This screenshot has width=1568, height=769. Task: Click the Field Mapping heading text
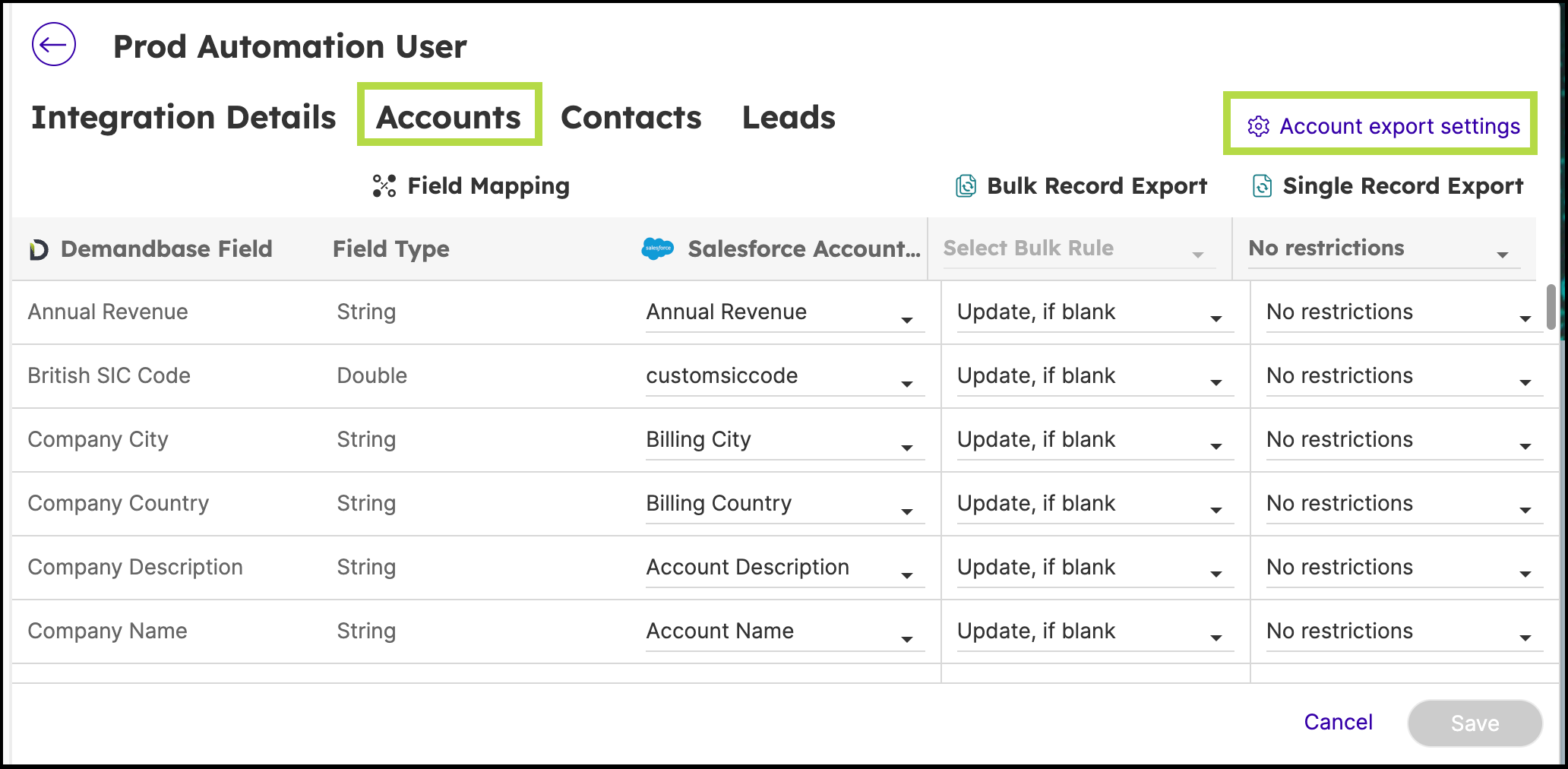488,186
